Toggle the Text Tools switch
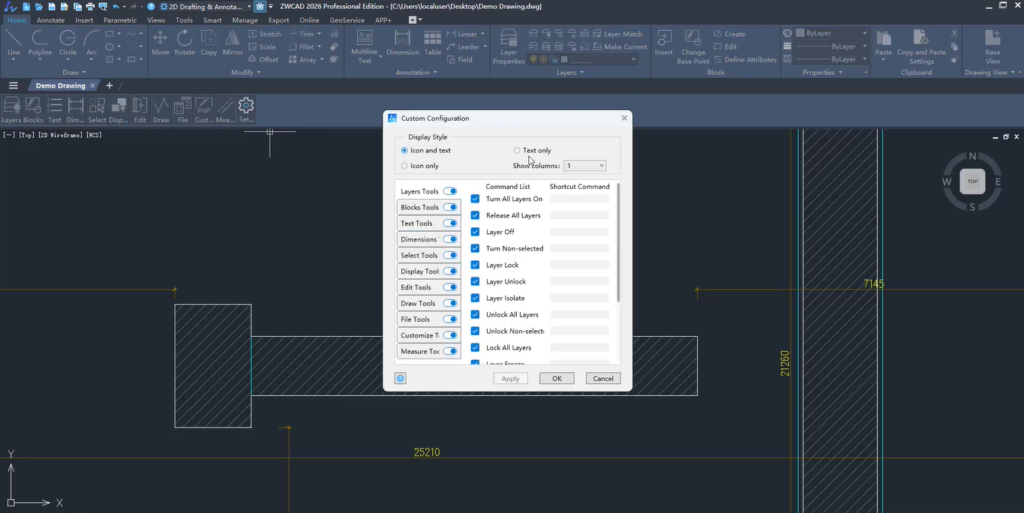The height and width of the screenshot is (513, 1024). point(450,223)
